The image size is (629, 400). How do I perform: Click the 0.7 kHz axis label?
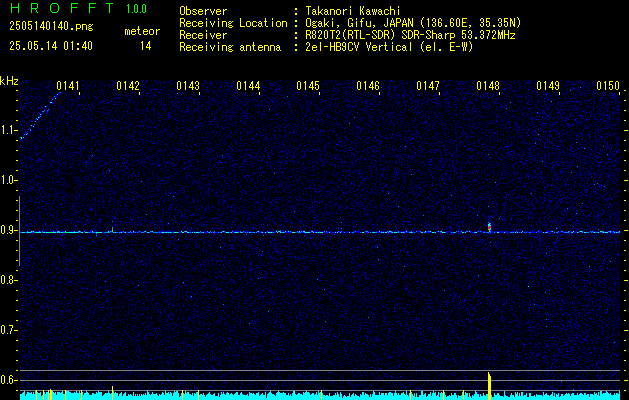pyautogui.click(x=8, y=330)
